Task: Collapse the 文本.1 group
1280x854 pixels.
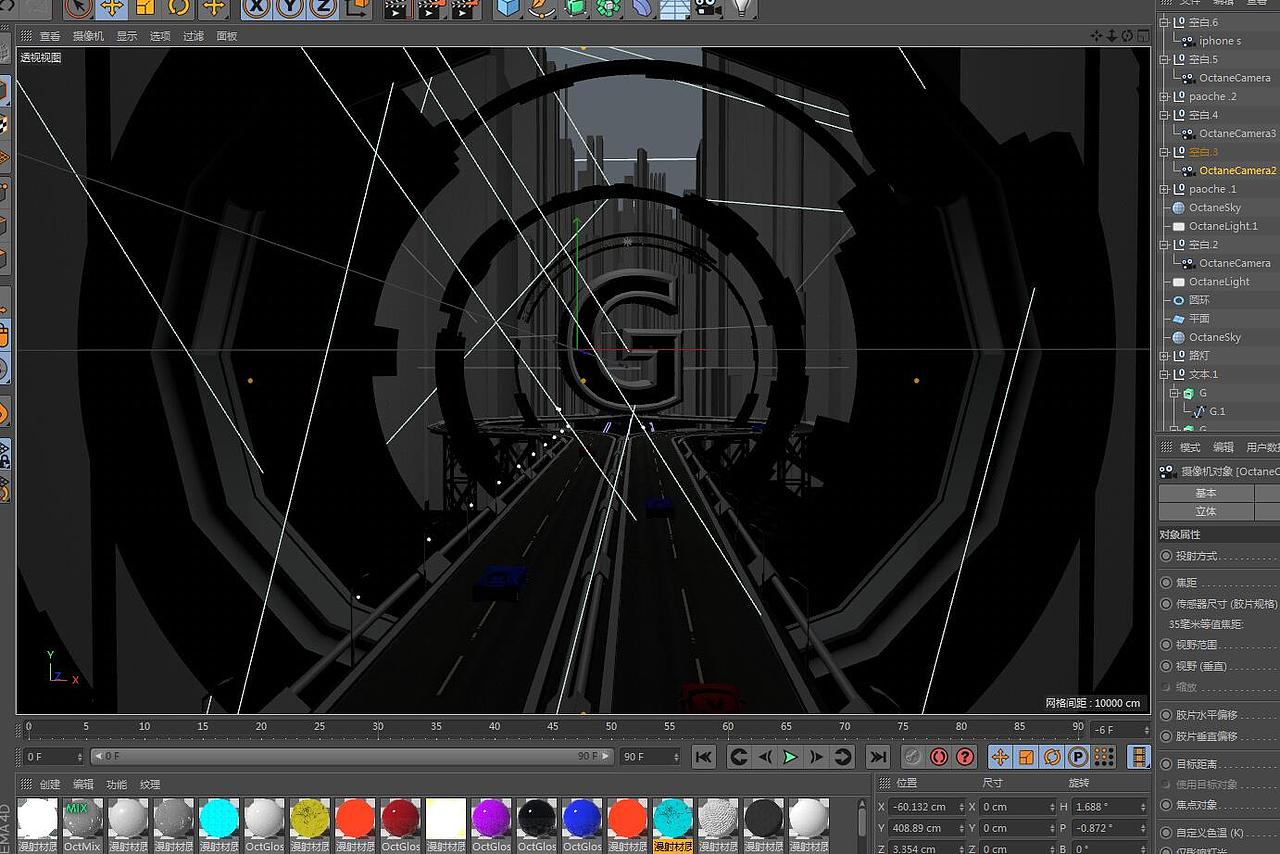Action: pos(1164,374)
